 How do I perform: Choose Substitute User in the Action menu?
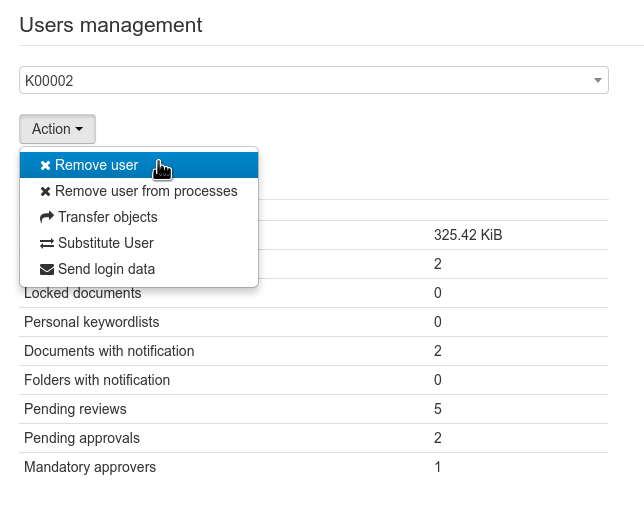click(106, 244)
